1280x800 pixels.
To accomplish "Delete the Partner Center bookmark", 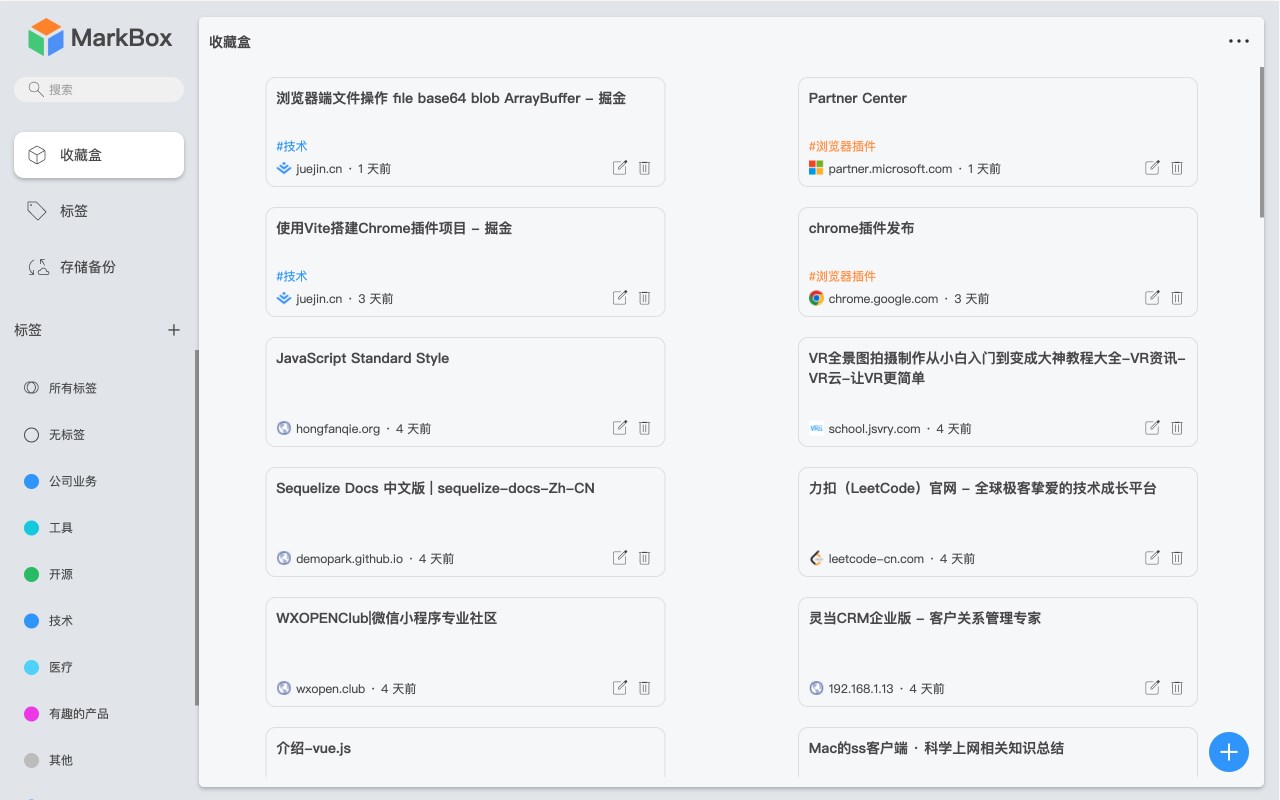I will (1177, 168).
